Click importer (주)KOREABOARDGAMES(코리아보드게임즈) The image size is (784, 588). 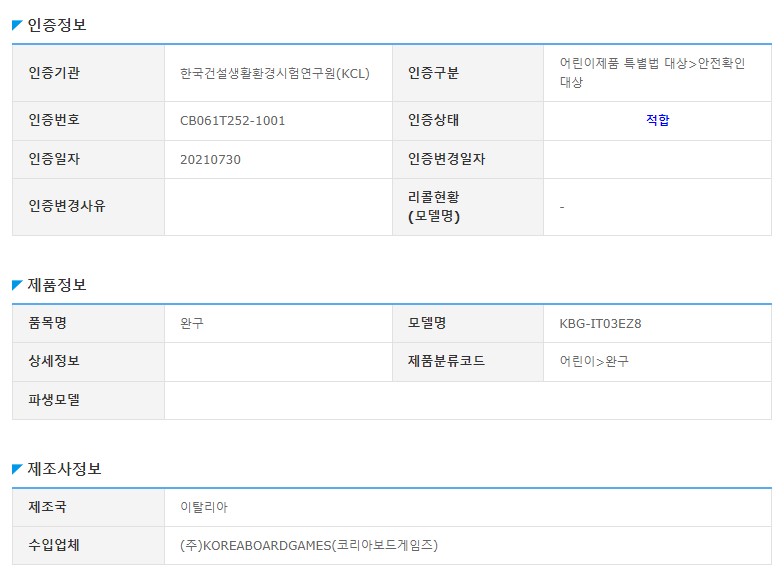click(x=308, y=546)
